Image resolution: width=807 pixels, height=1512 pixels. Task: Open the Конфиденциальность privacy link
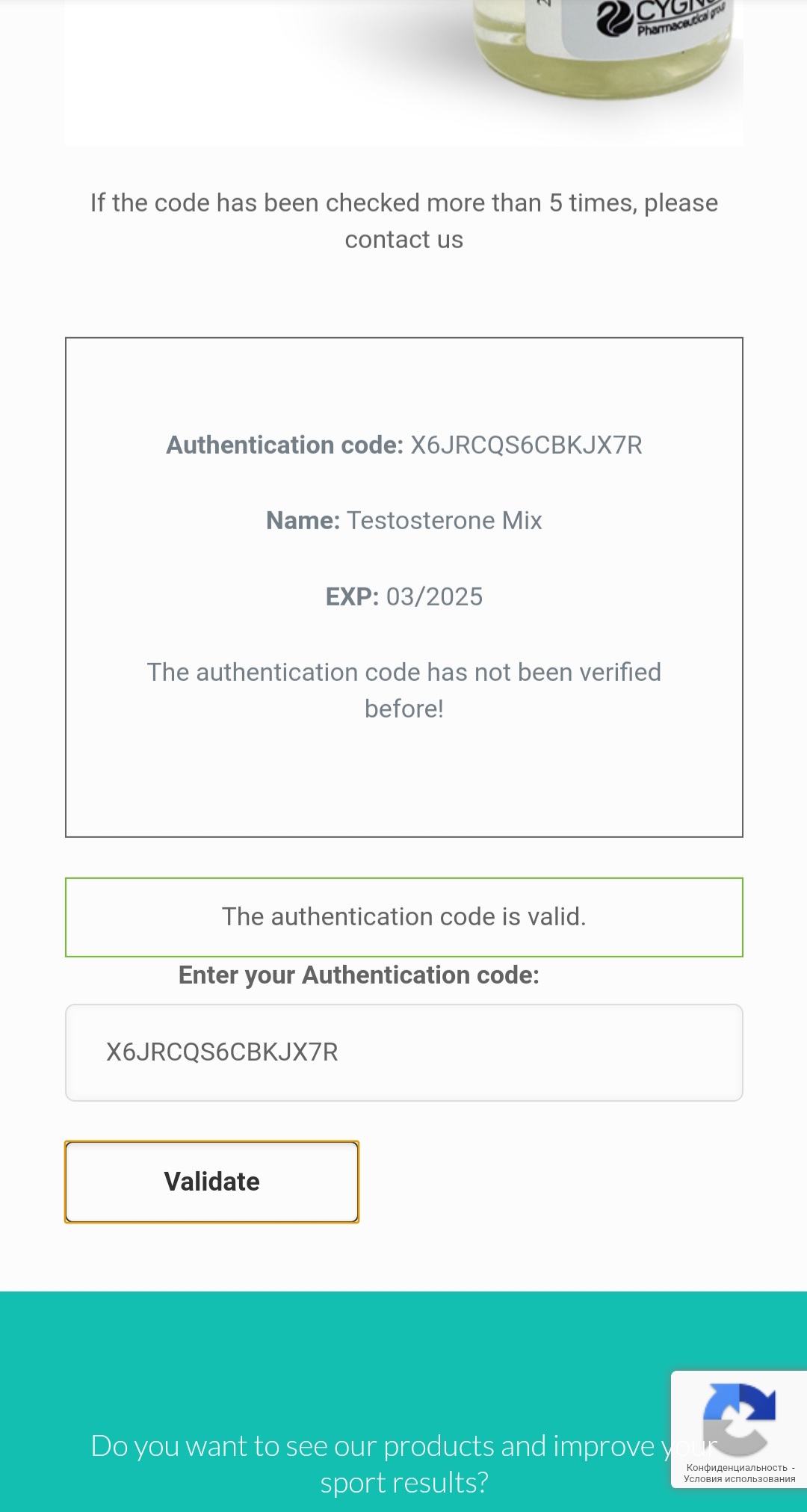click(x=736, y=1467)
